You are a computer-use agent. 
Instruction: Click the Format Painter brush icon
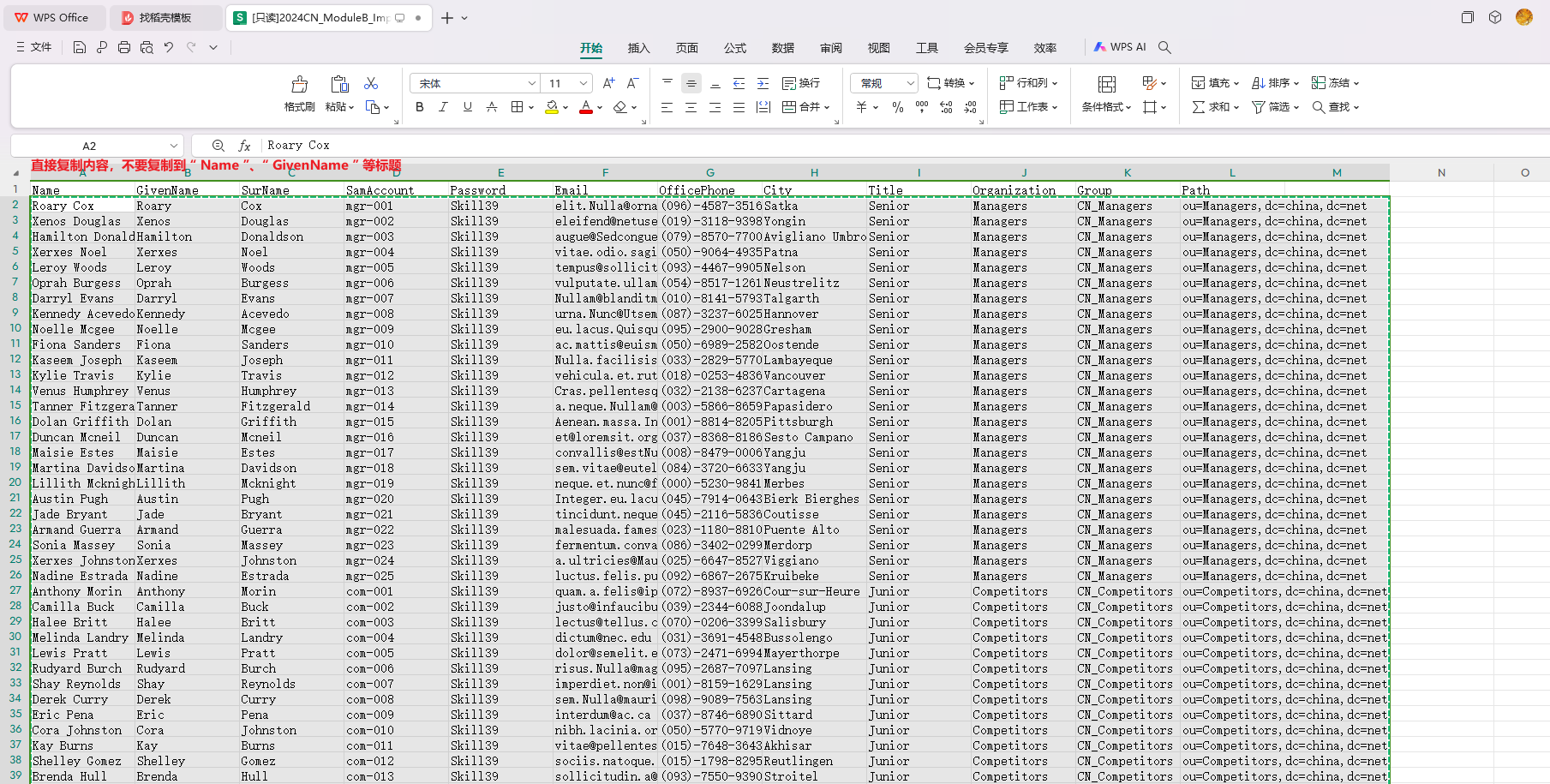(299, 84)
